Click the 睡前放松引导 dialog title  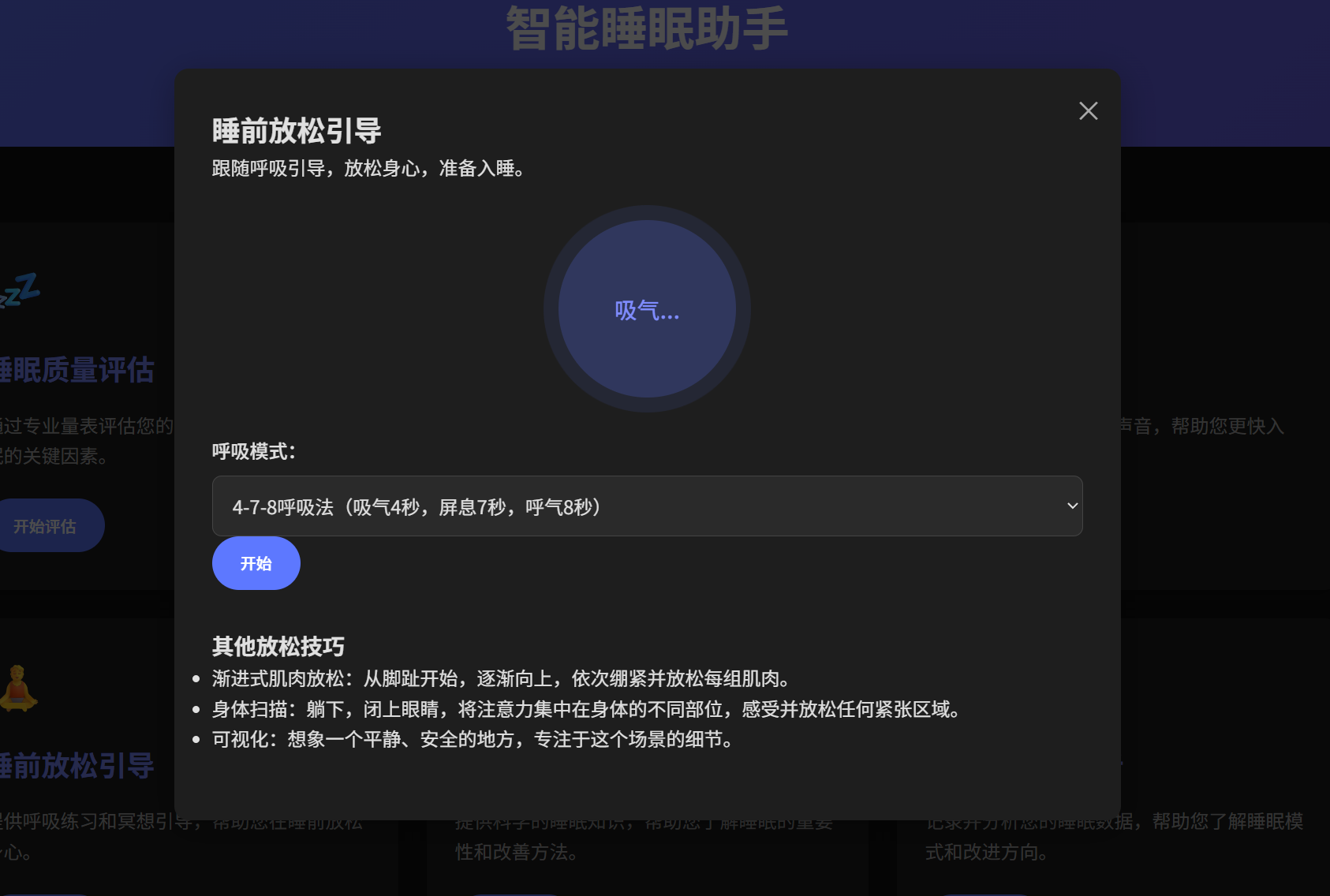click(x=296, y=129)
